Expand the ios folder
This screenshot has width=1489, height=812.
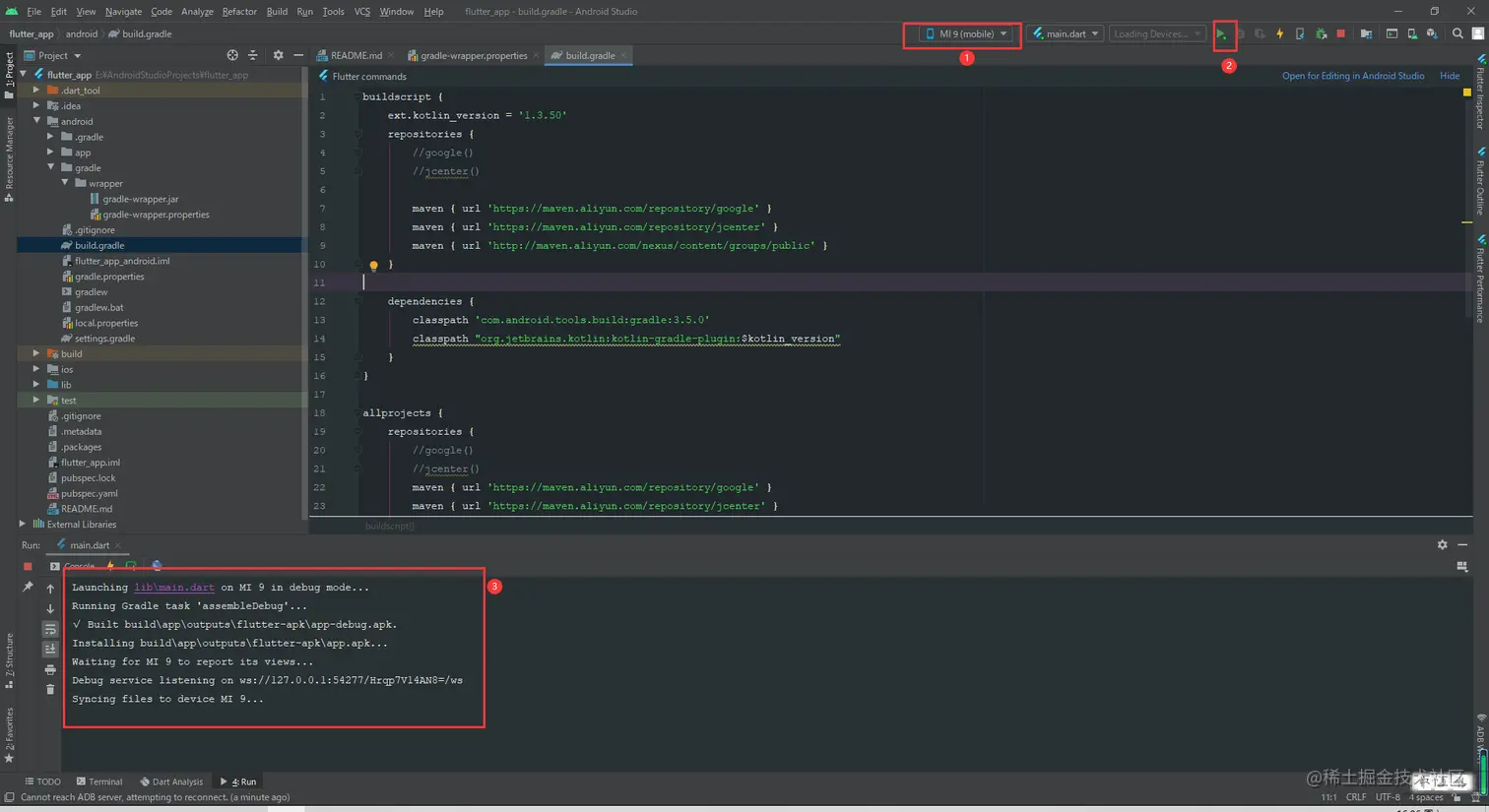tap(36, 370)
